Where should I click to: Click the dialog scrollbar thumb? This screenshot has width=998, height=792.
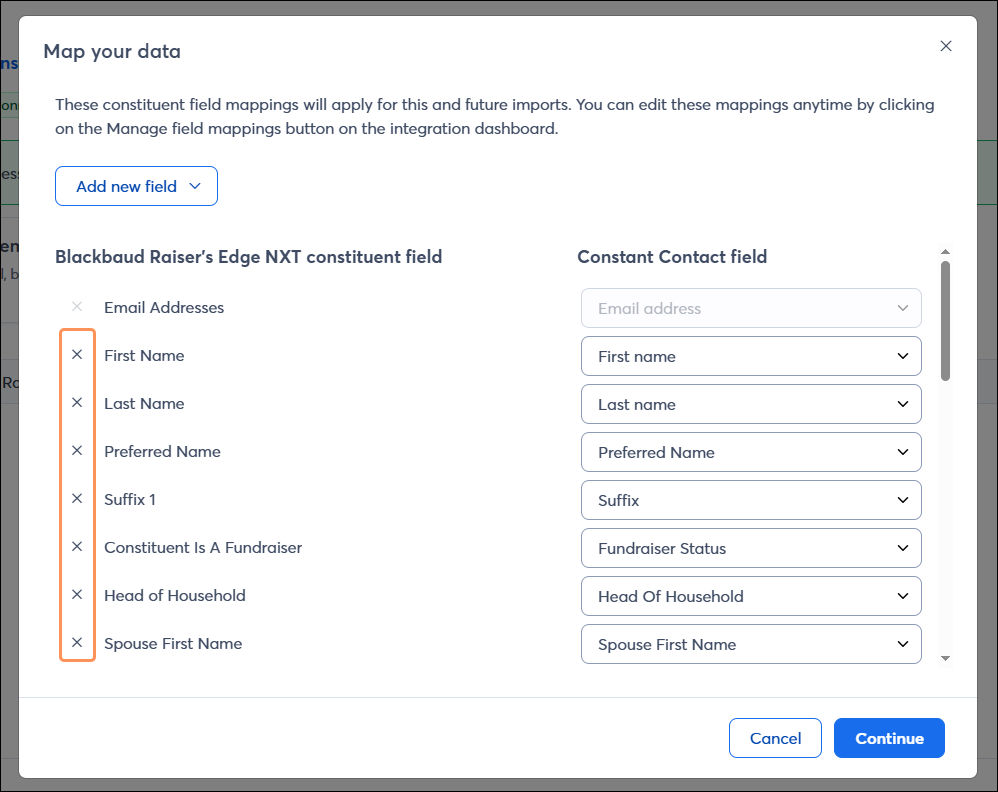coord(943,320)
